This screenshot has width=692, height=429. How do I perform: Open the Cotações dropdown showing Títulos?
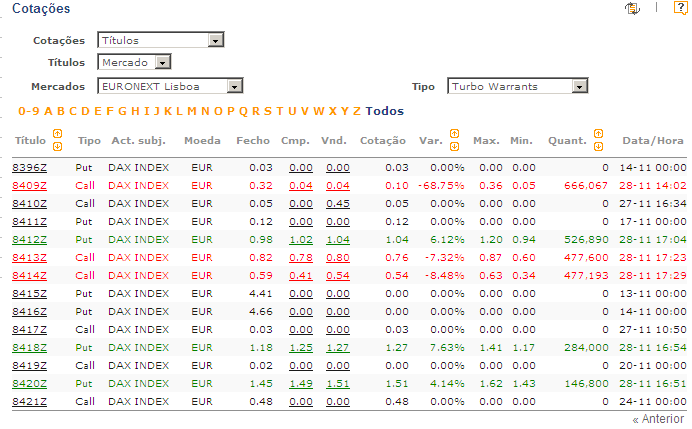tap(161, 40)
